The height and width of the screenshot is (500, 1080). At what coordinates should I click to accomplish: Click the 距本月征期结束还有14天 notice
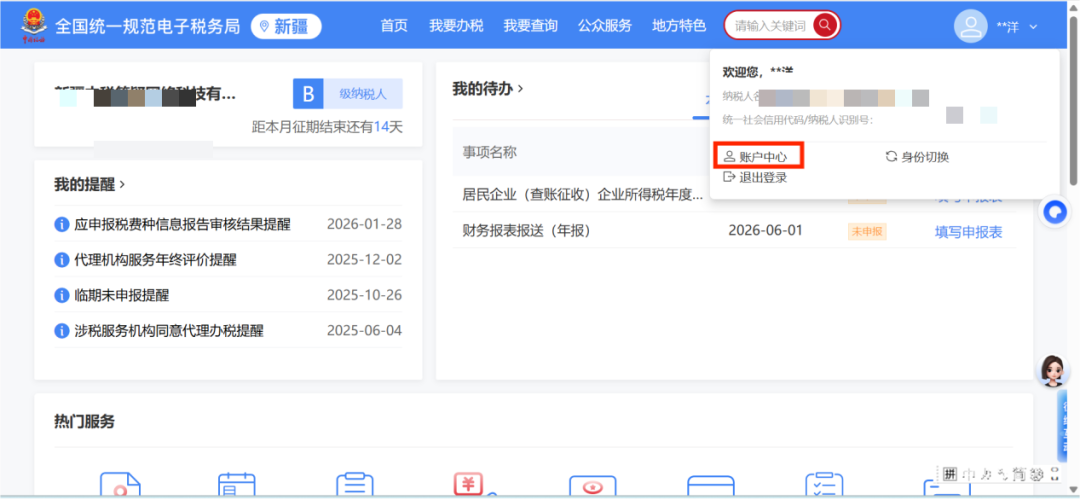(x=327, y=127)
